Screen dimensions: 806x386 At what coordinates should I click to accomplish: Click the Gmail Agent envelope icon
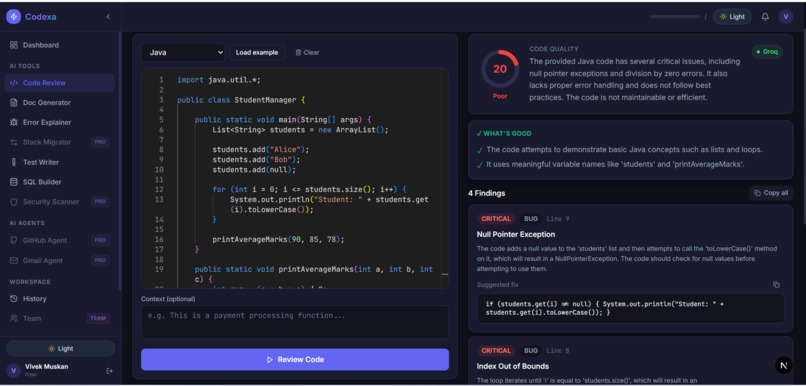tap(14, 261)
